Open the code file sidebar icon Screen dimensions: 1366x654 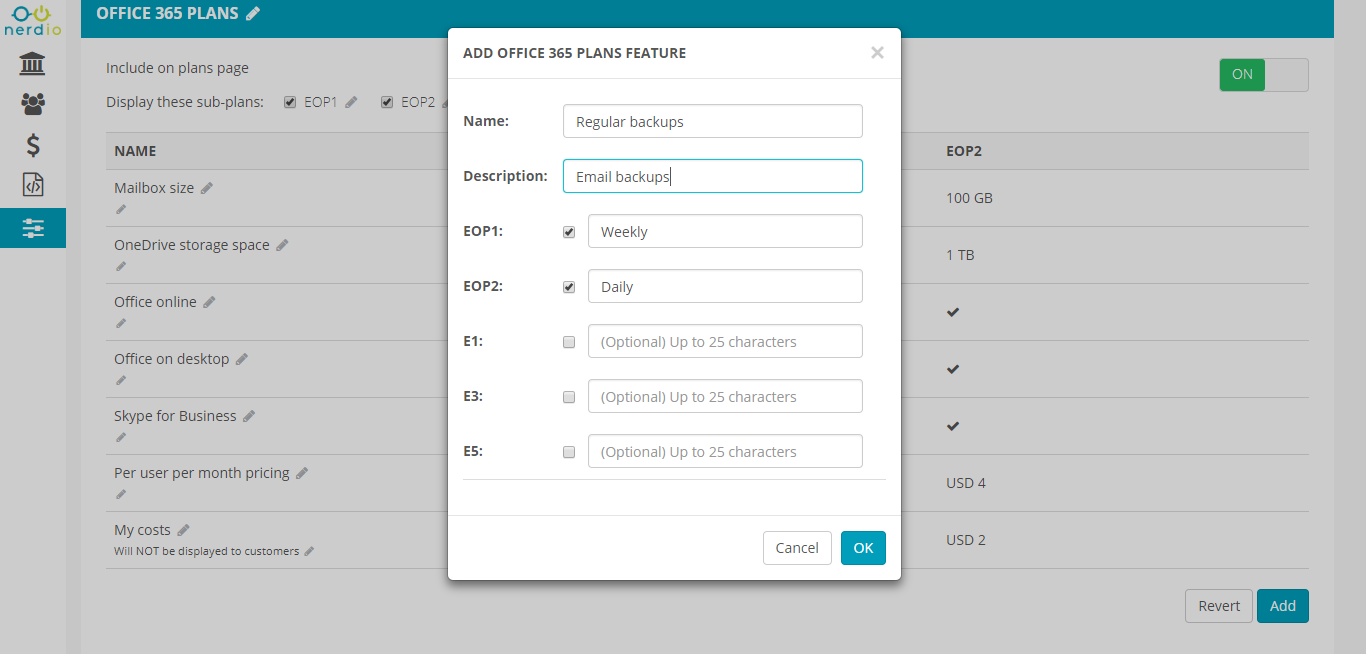pos(33,185)
